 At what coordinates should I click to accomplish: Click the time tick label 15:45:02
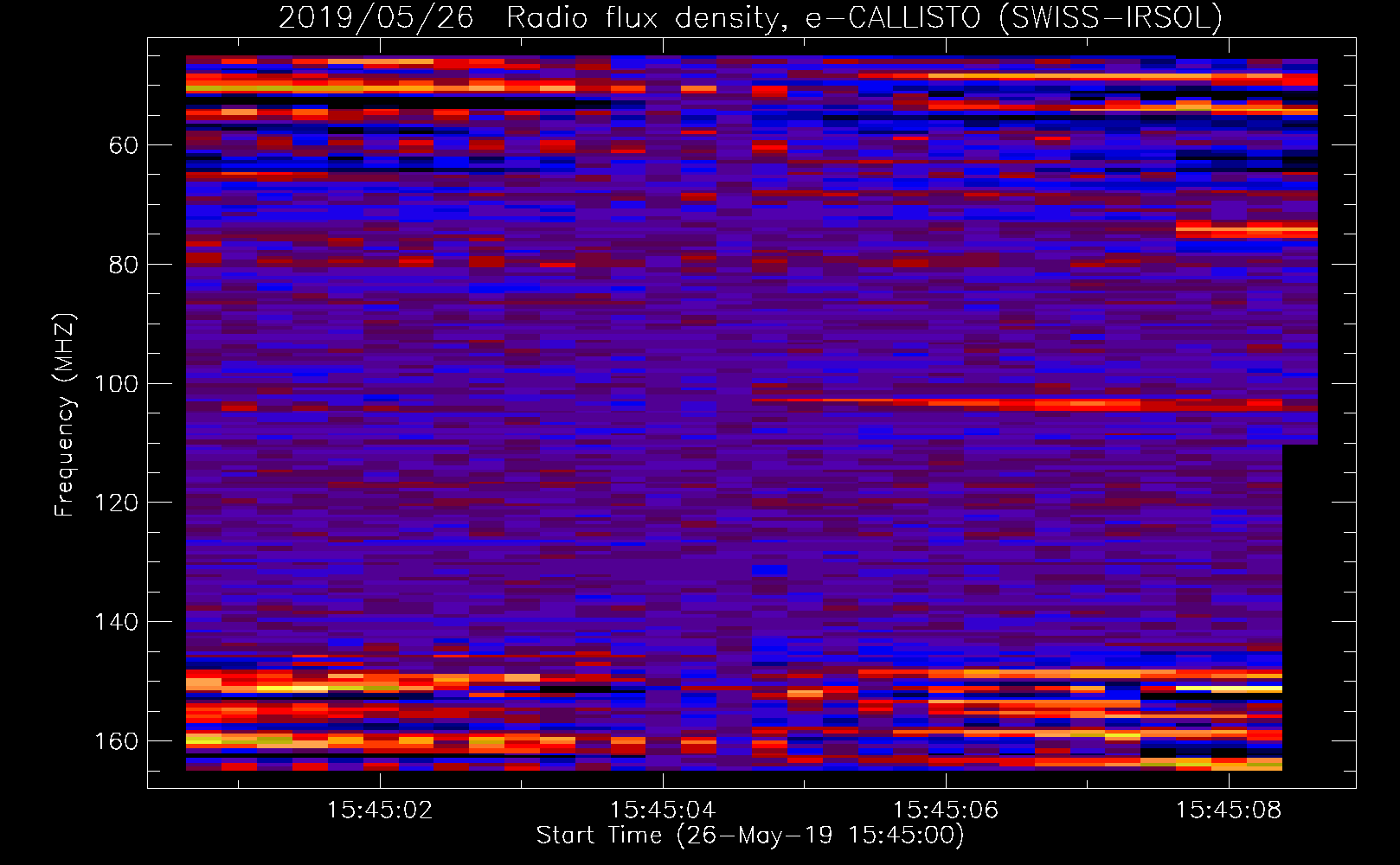coord(380,811)
